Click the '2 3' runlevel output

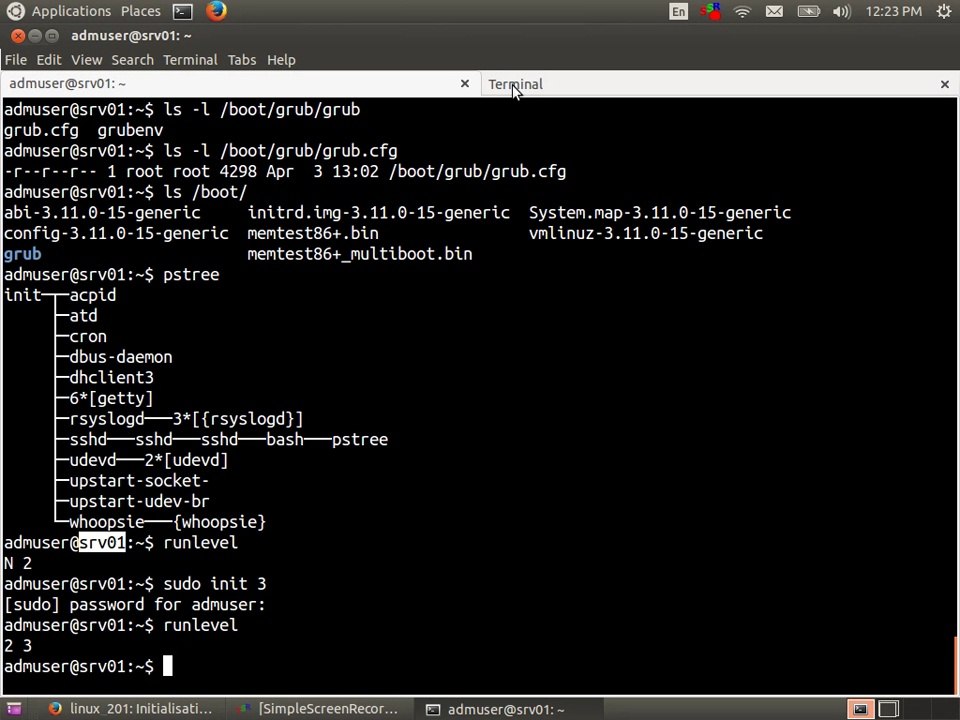pyautogui.click(x=18, y=646)
